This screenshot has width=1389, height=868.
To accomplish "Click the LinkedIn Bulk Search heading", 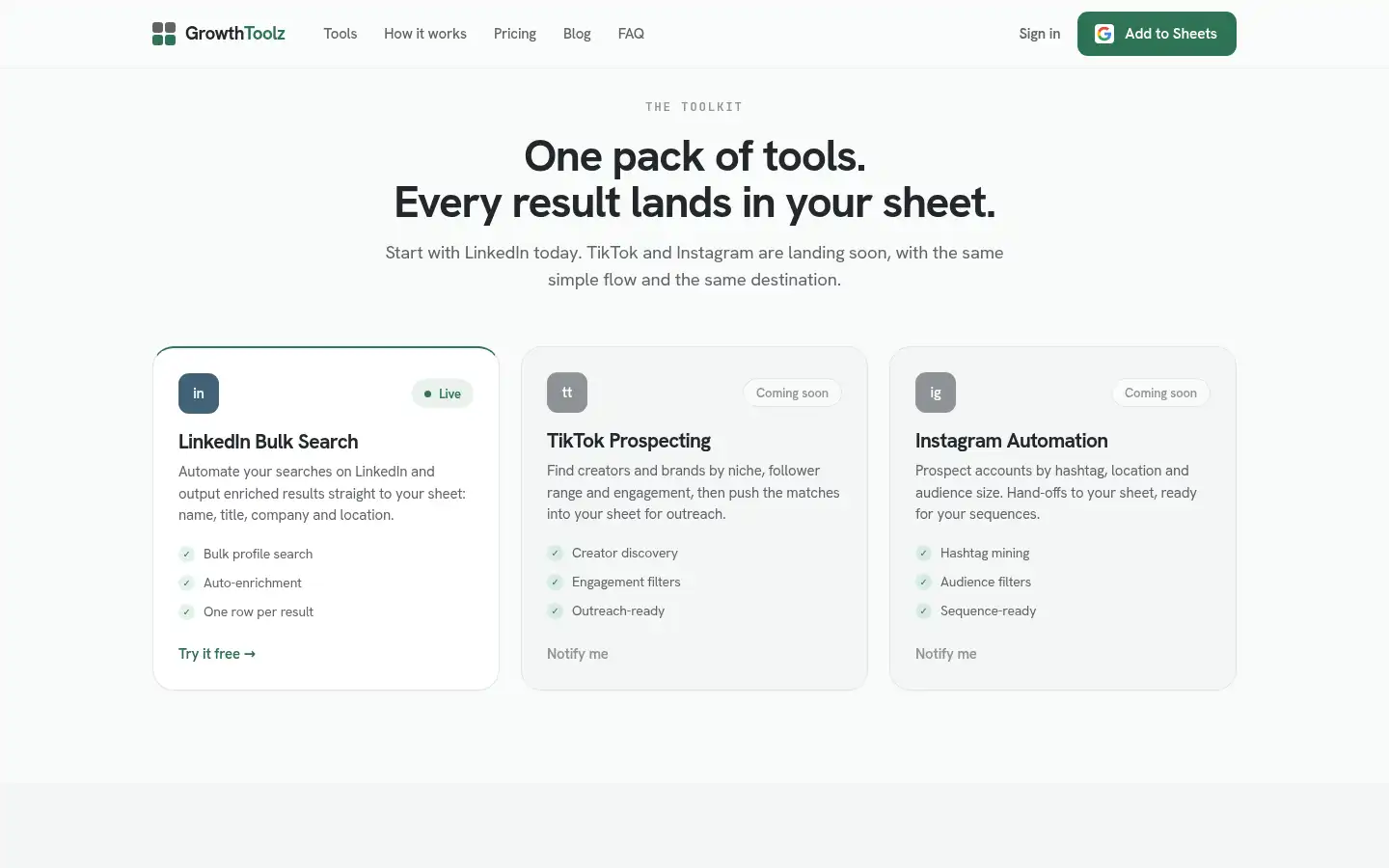I will coord(268,442).
